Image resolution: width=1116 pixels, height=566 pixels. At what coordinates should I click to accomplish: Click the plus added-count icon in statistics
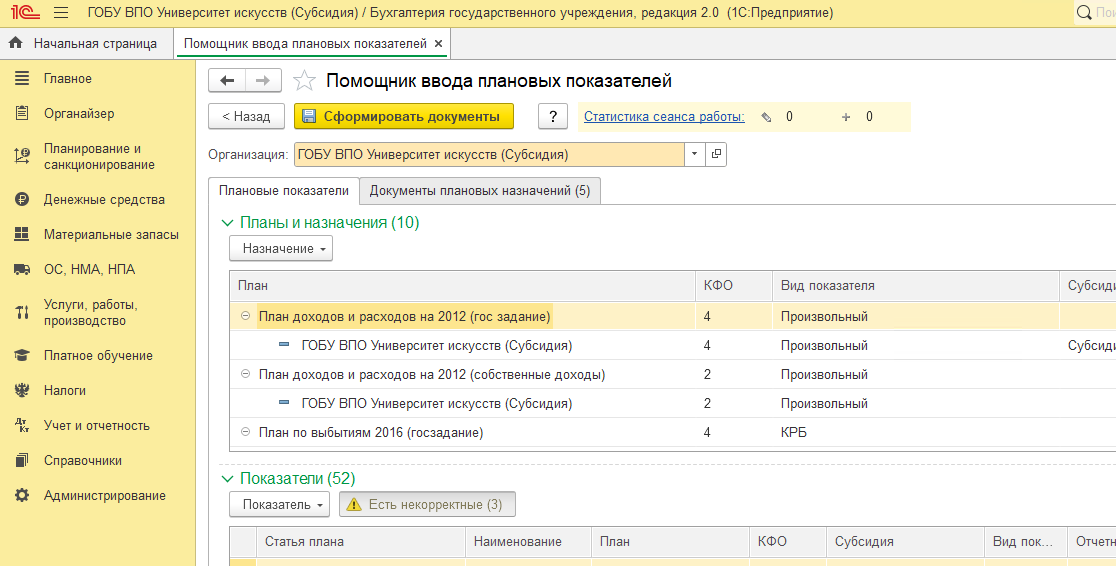[x=846, y=117]
